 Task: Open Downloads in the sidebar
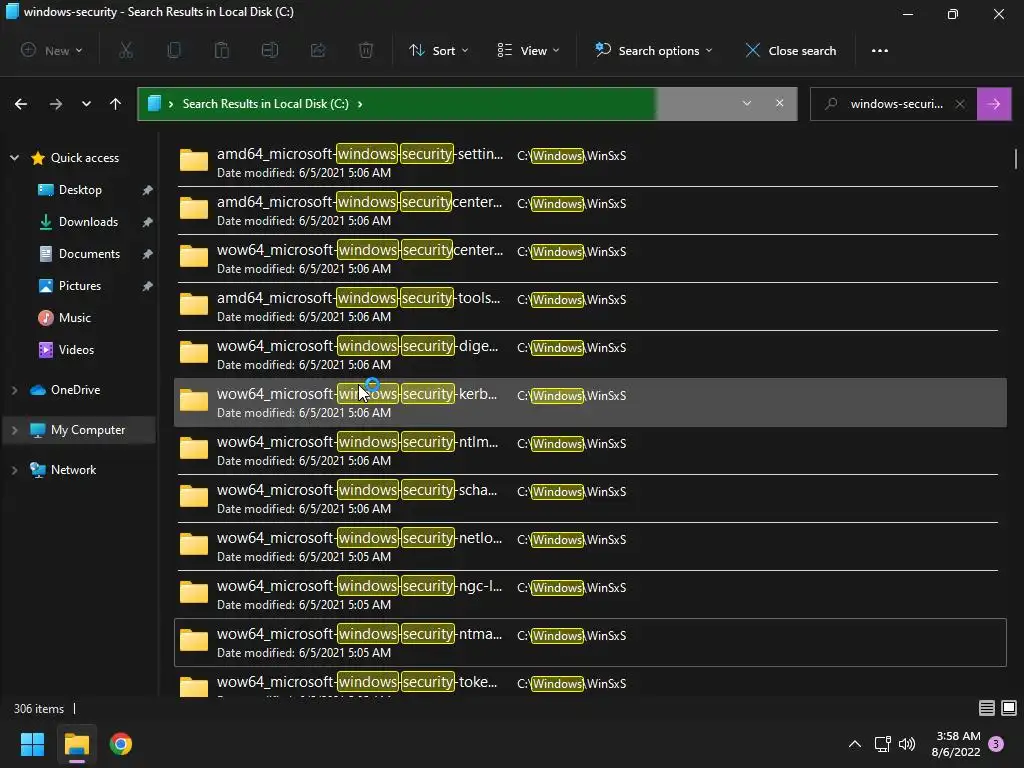(x=88, y=222)
